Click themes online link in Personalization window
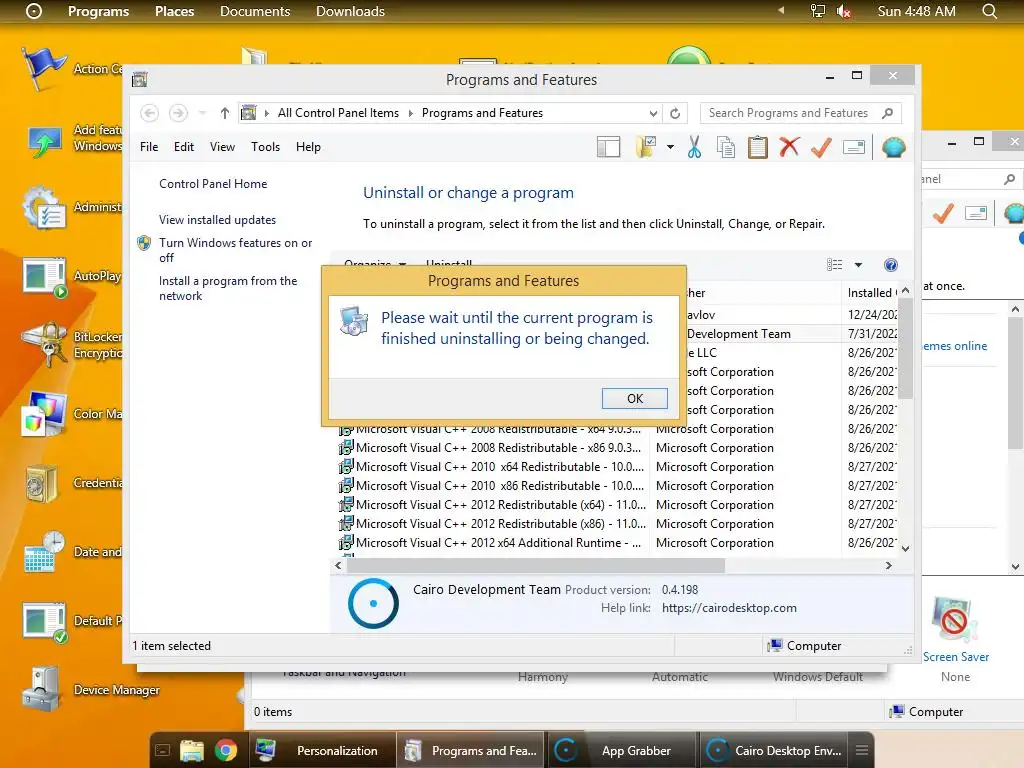 [955, 346]
